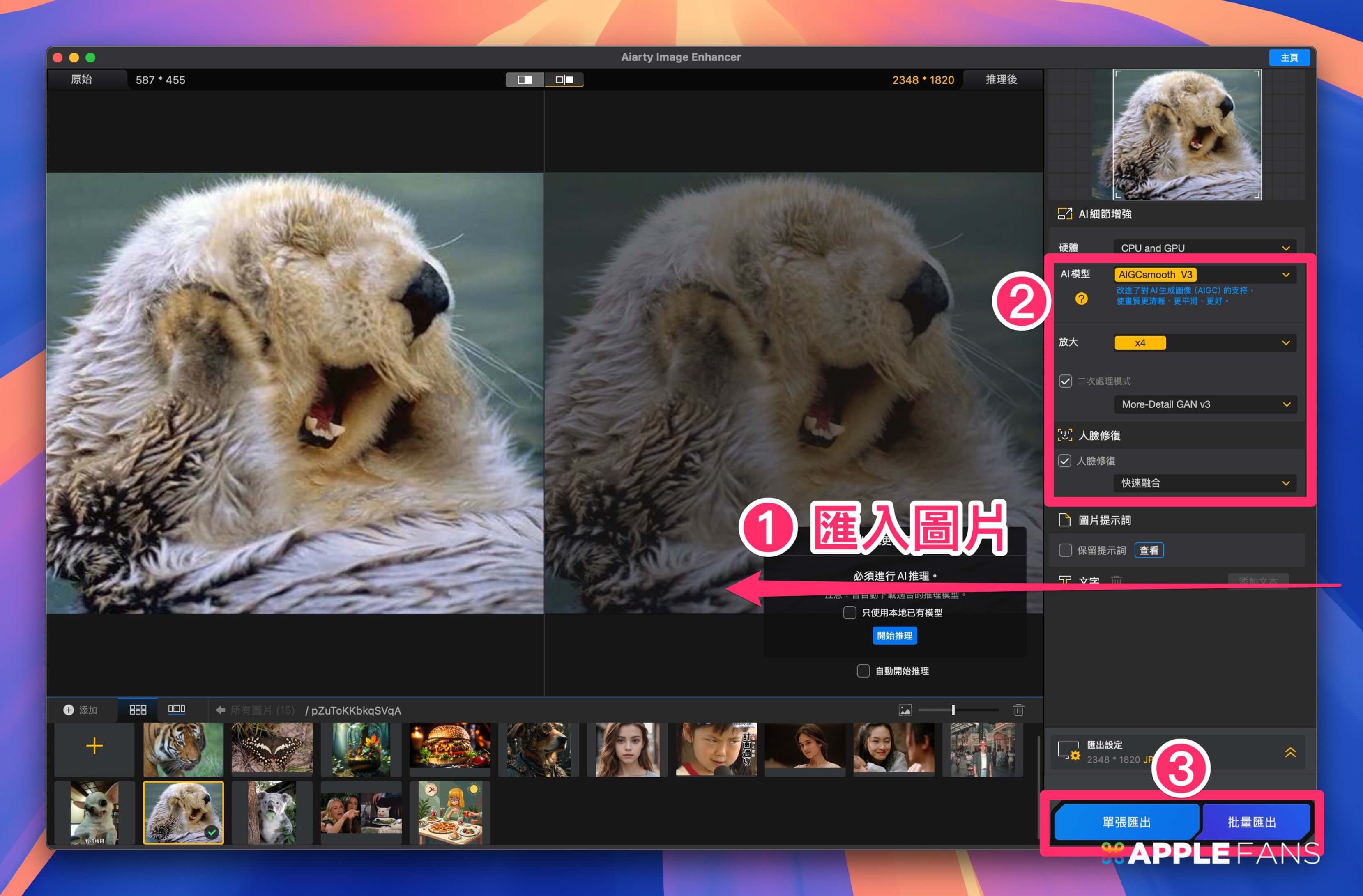Viewport: 1363px width, 896px height.
Task: Select the 原始 tab
Action: tap(81, 80)
